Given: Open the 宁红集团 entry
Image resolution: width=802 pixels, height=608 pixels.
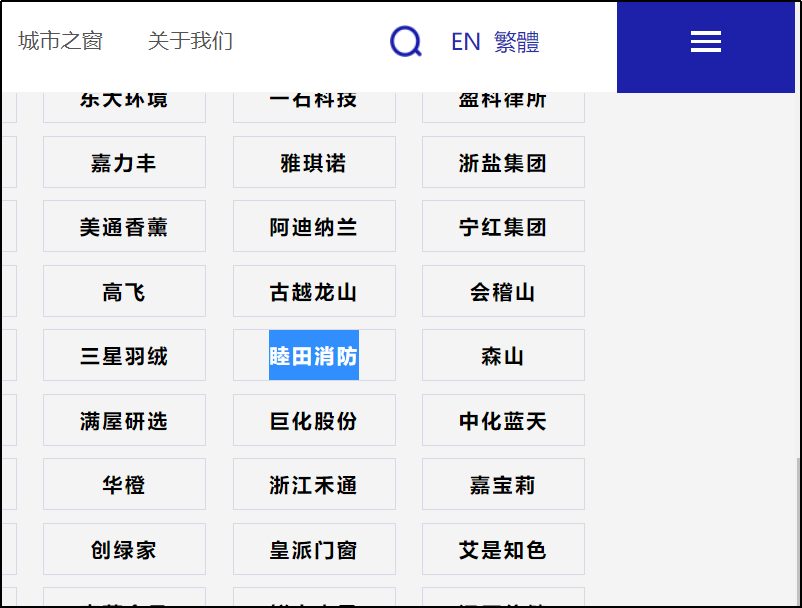Looking at the screenshot, I should coord(503,226).
